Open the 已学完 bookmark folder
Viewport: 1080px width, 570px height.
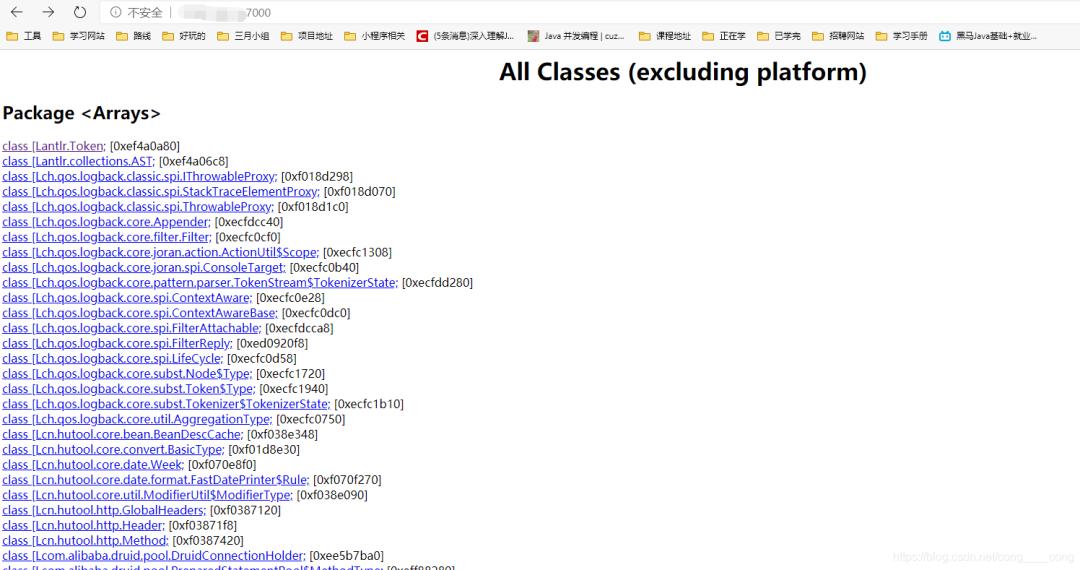pos(779,36)
